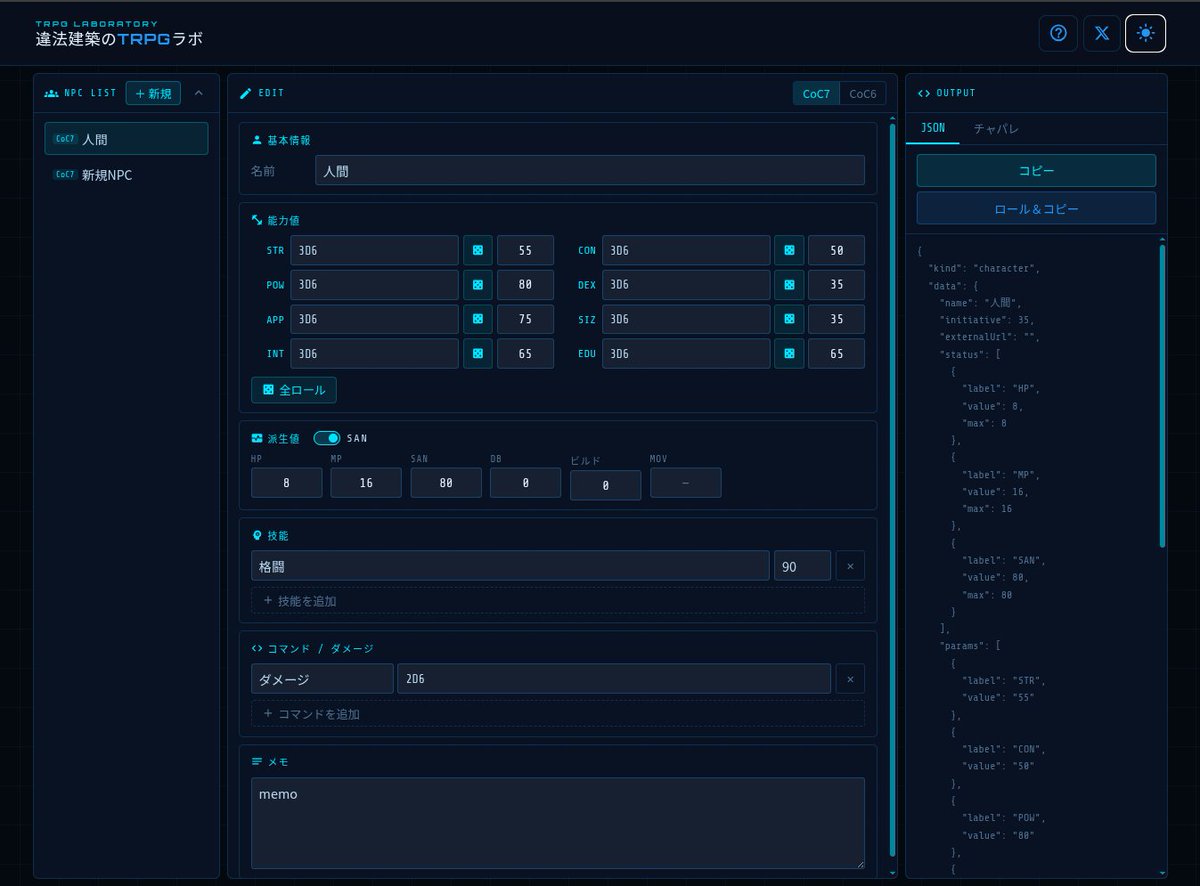Add a command via コマンドを追加
The height and width of the screenshot is (886, 1200).
coord(557,714)
